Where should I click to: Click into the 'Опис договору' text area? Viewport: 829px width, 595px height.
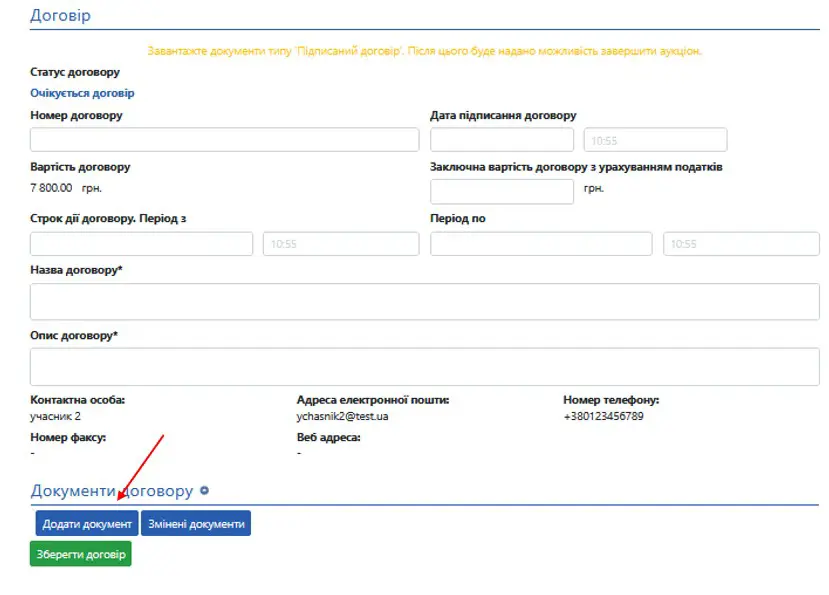pyautogui.click(x=424, y=367)
